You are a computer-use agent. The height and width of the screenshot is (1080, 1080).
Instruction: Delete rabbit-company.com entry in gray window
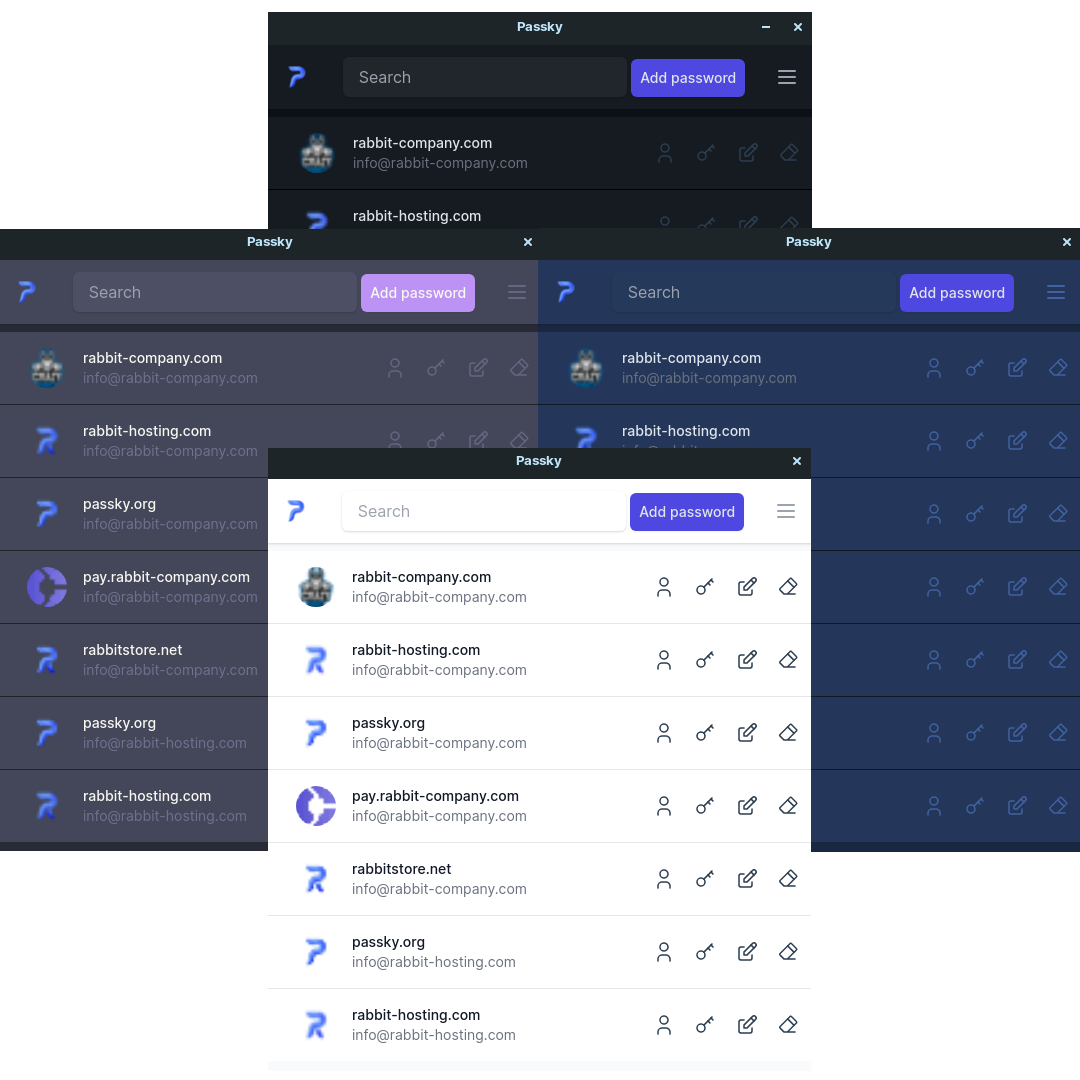pos(519,368)
